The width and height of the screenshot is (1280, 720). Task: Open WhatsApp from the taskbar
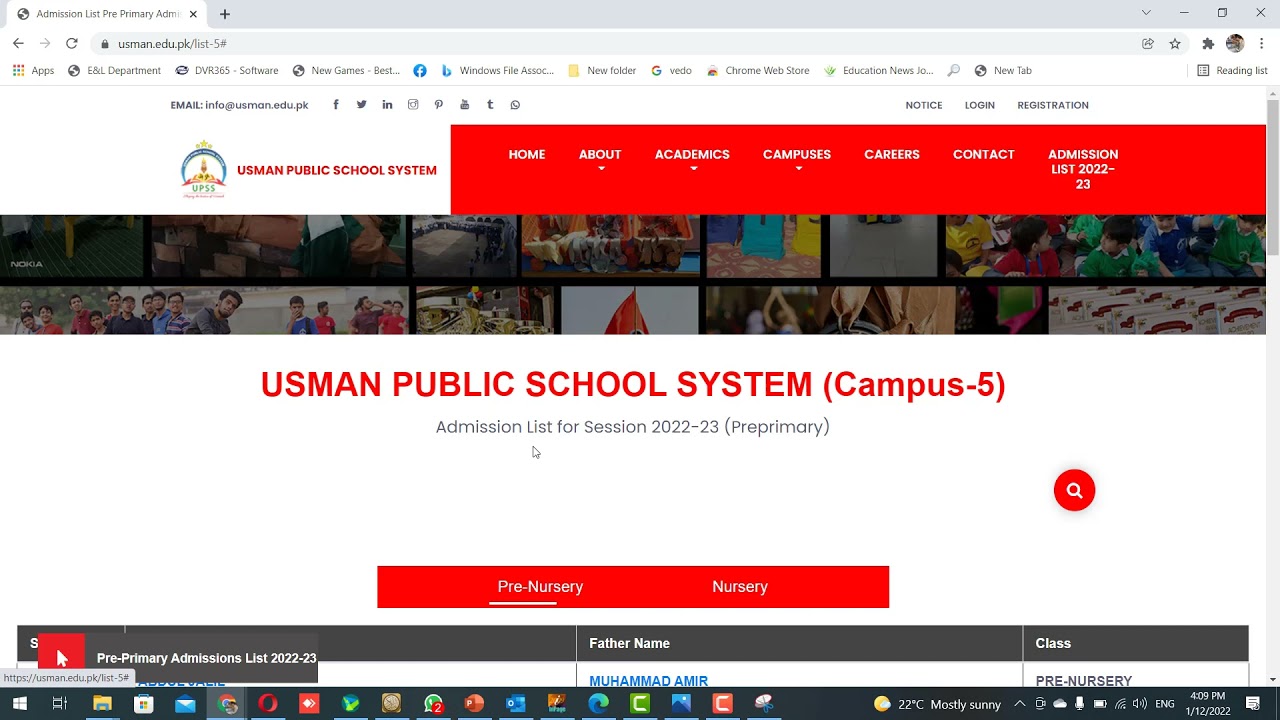(433, 704)
